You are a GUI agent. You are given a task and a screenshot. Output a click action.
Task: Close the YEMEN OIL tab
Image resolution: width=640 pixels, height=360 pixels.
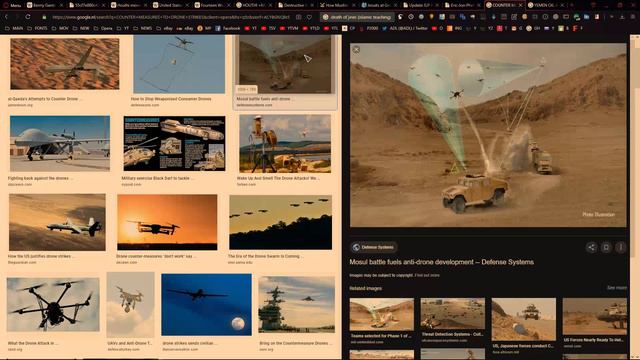pos(562,5)
